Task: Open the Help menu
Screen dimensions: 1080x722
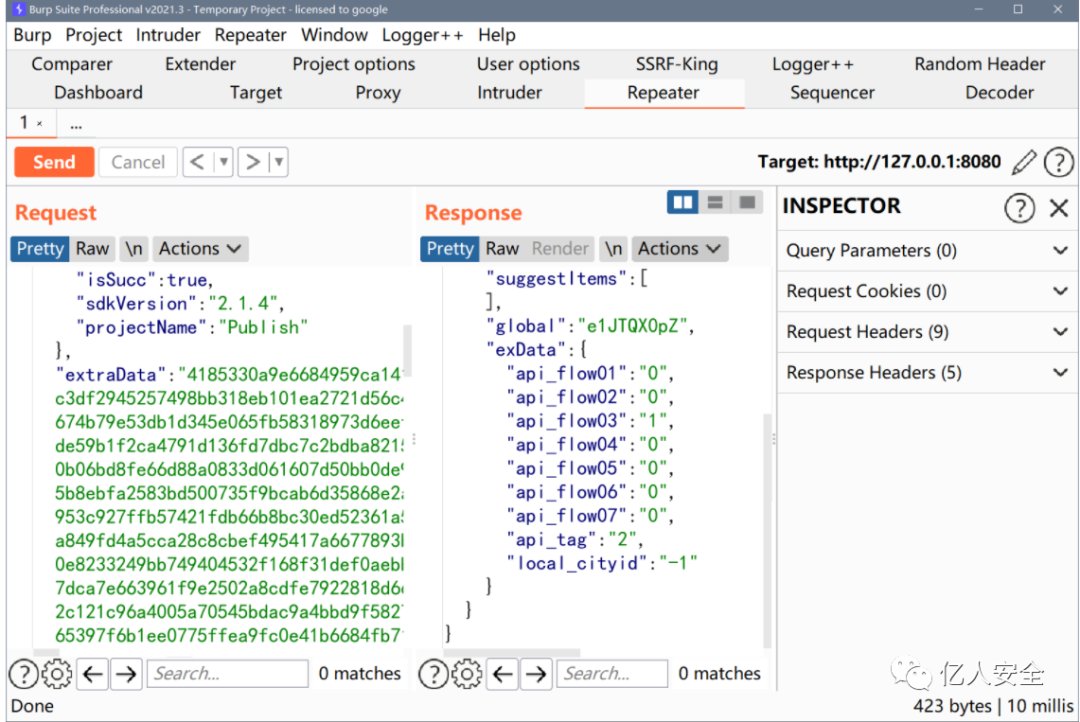Action: pyautogui.click(x=497, y=35)
